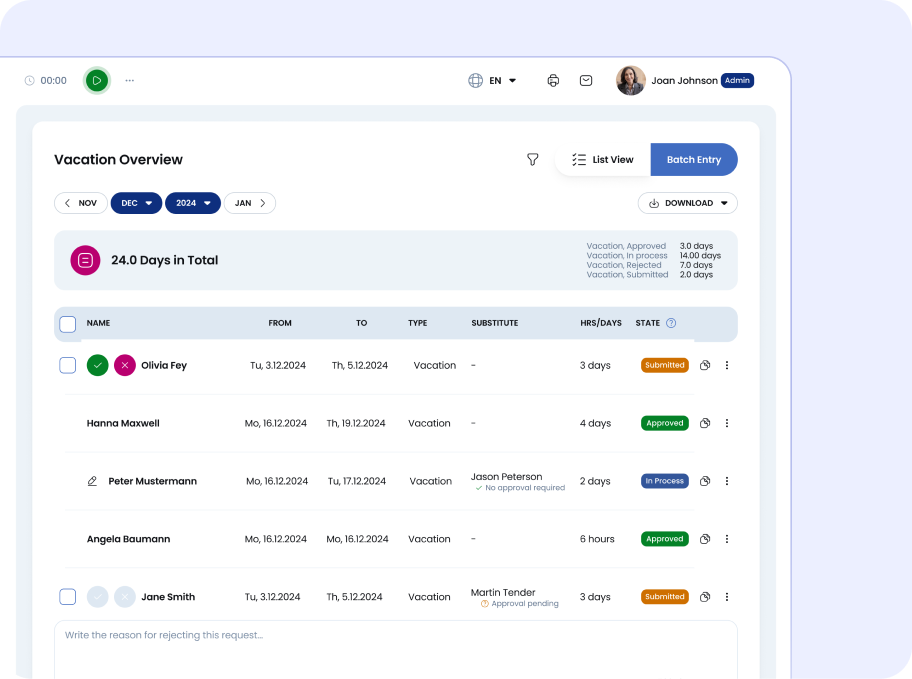Click the SUBSTITUTE column header

(x=494, y=323)
